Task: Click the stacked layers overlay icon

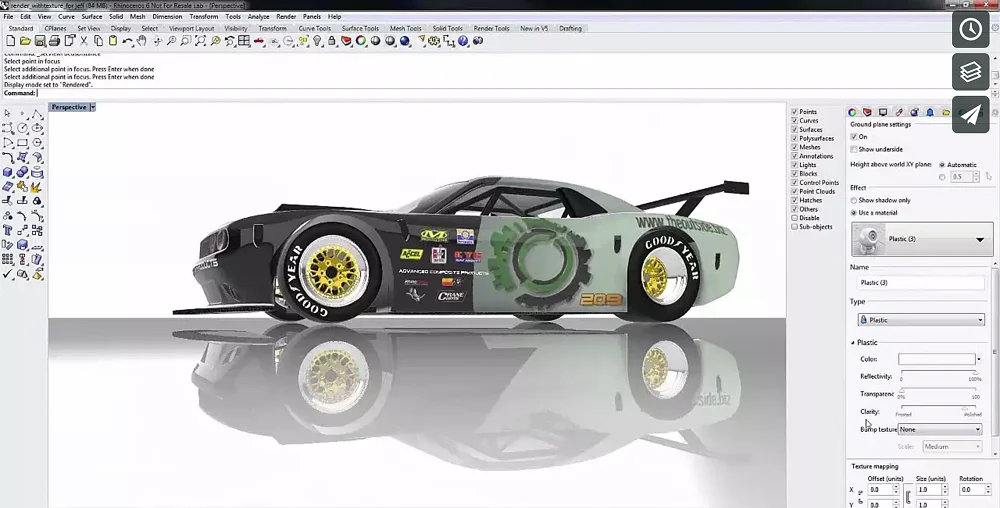Action: [970, 72]
